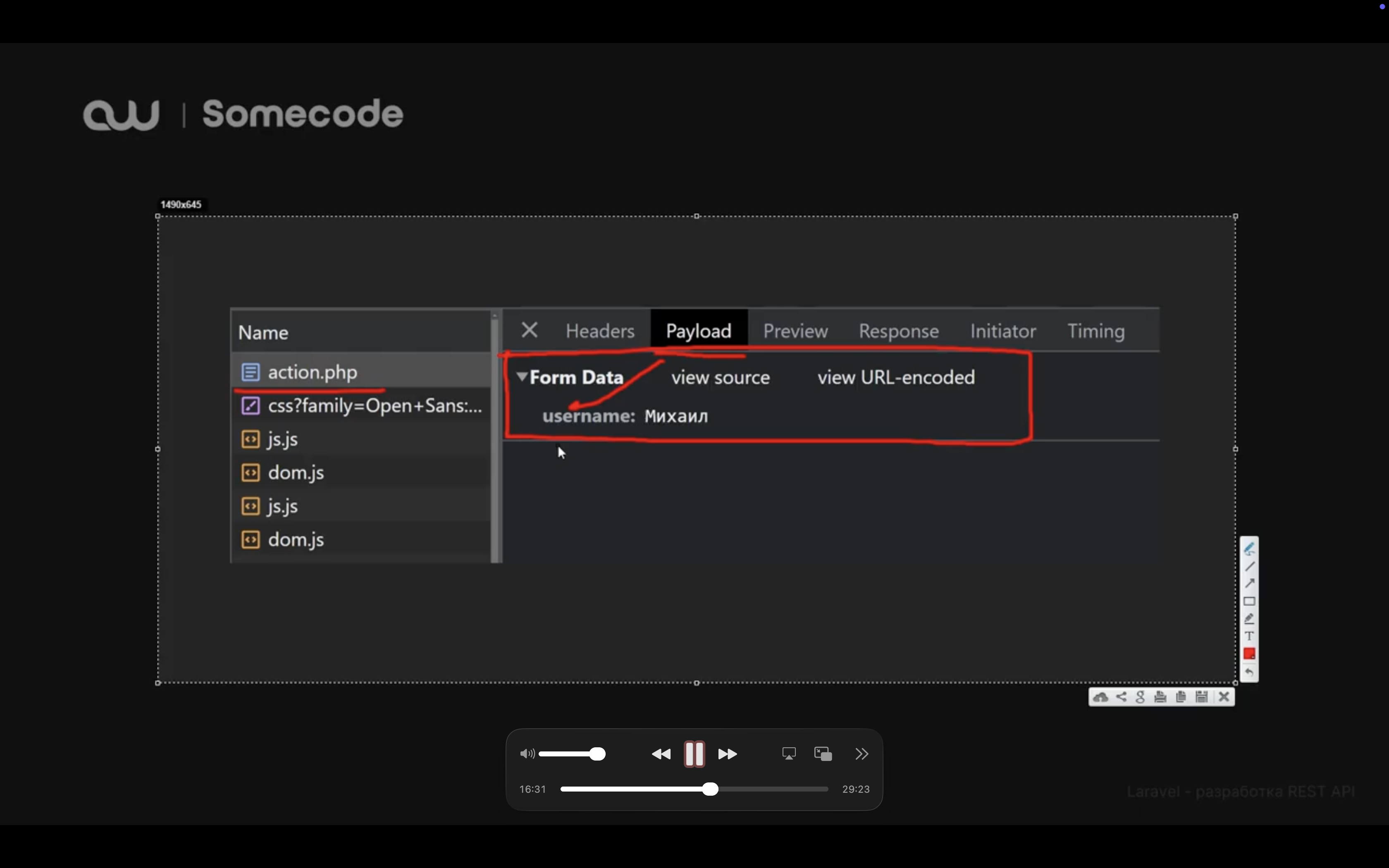
Task: Switch to the Headers tab
Action: 600,331
